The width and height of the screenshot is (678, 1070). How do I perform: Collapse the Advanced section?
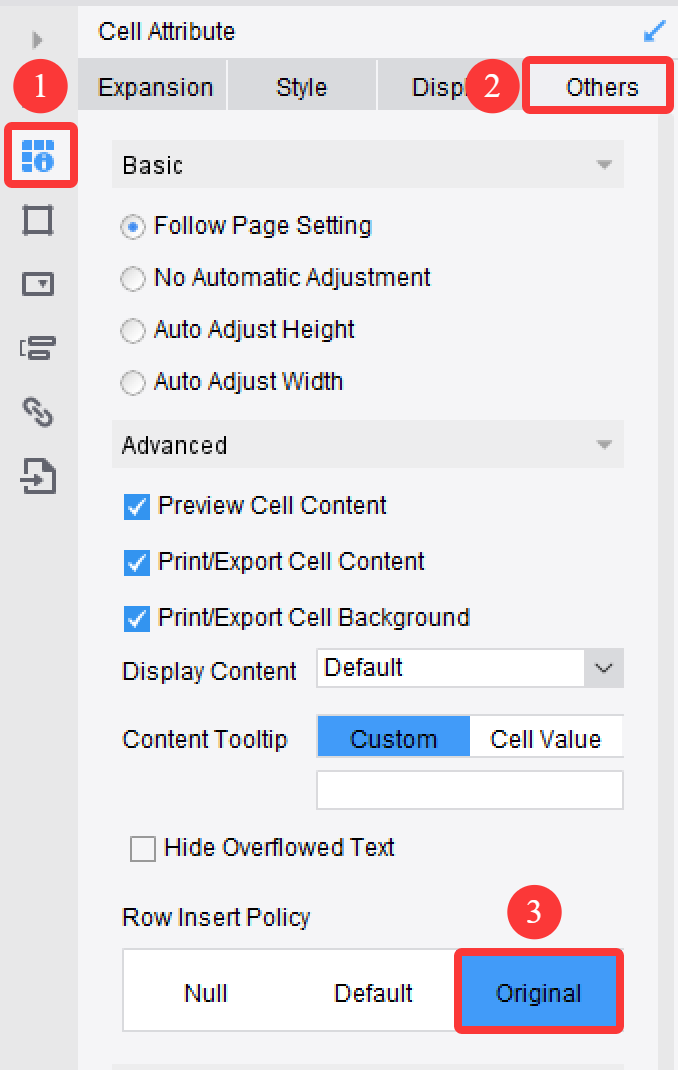point(606,444)
